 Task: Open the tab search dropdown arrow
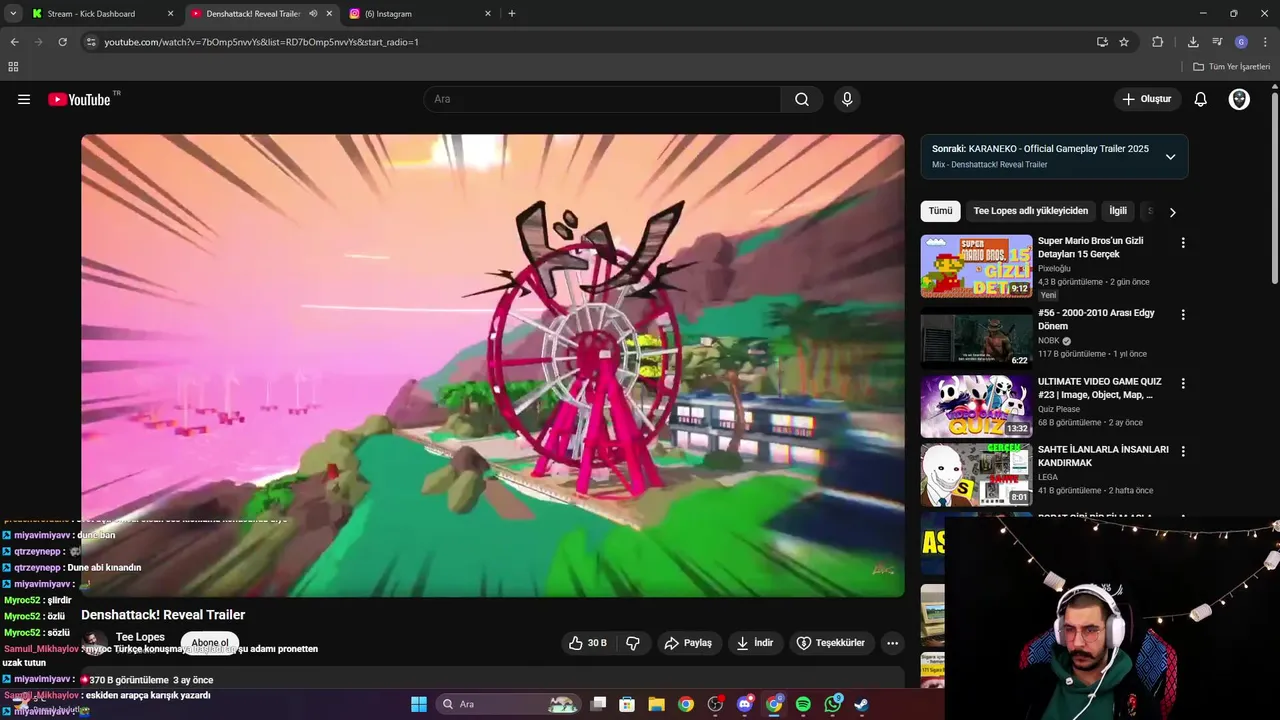click(x=13, y=14)
